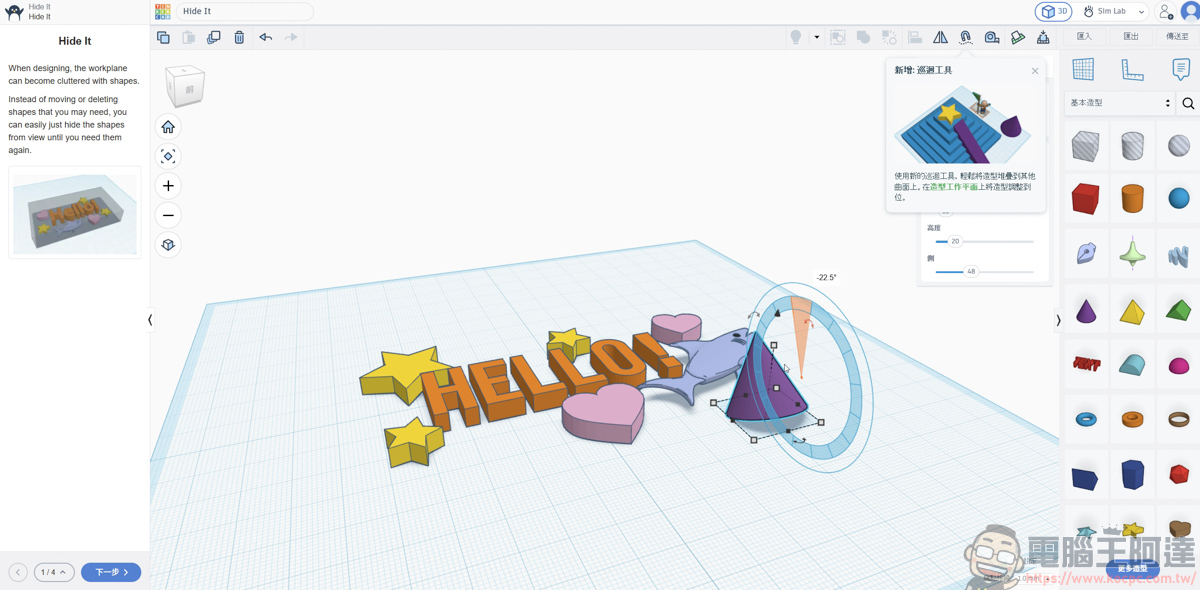Go to previous lesson step arrow
The height and width of the screenshot is (590, 1200).
(18, 572)
